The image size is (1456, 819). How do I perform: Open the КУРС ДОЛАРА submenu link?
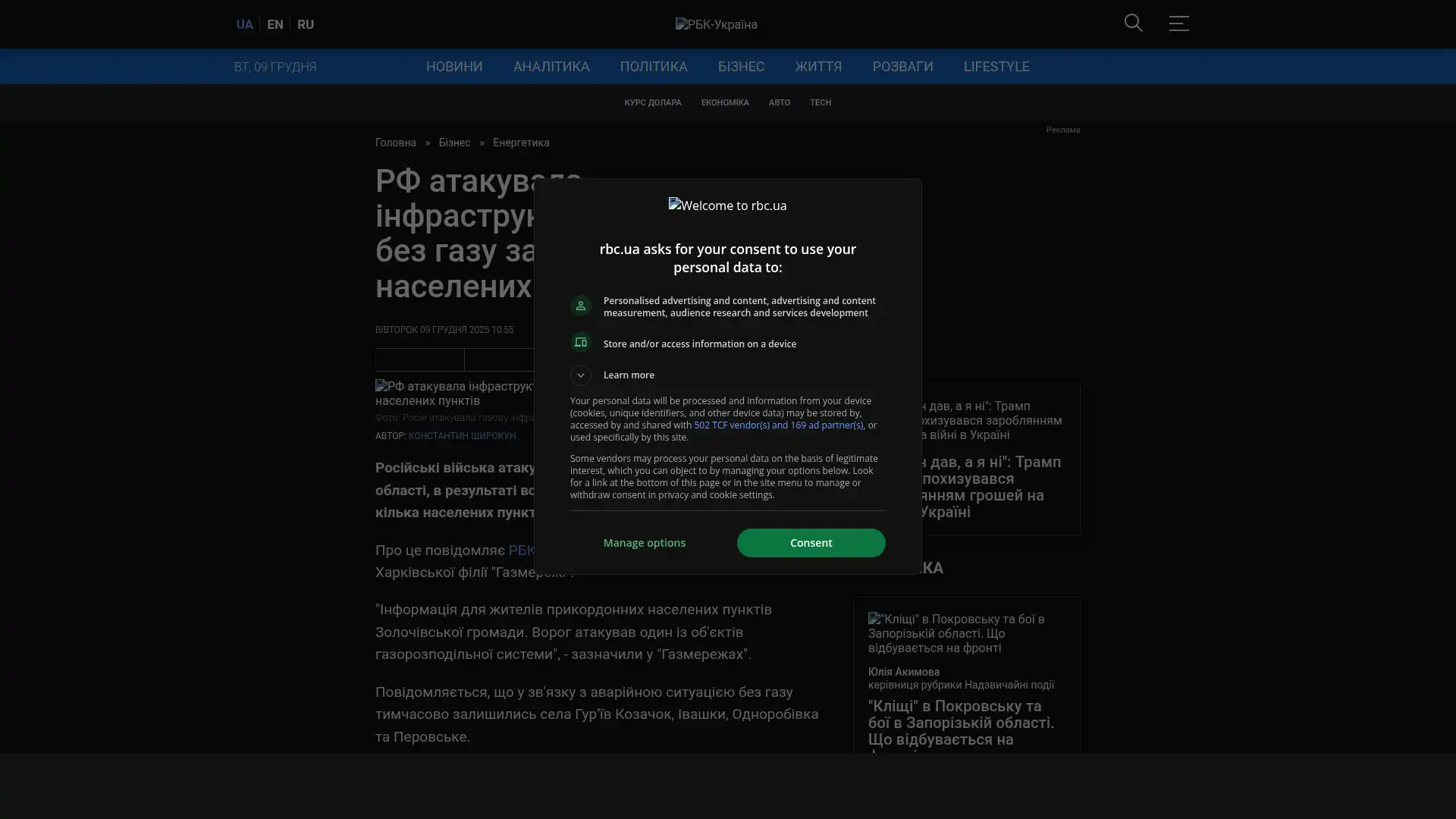(652, 102)
